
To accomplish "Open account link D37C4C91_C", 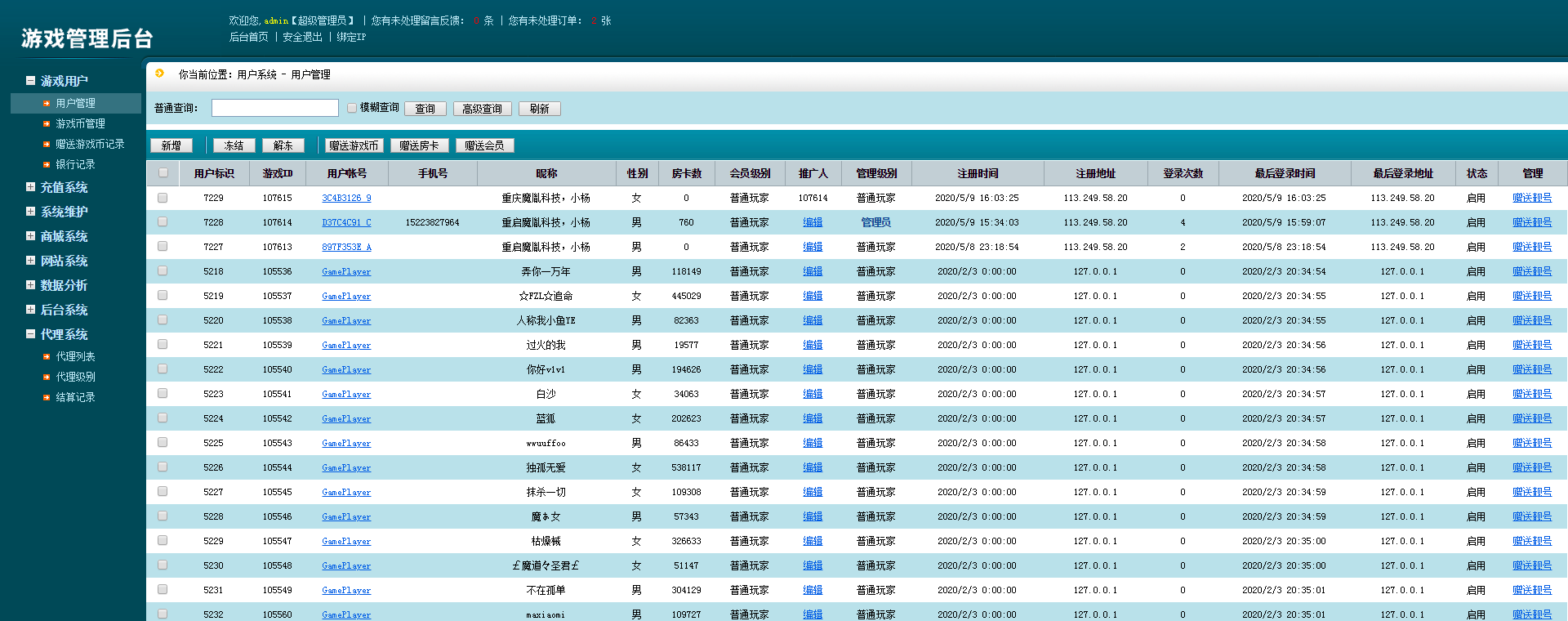I will pos(346,222).
